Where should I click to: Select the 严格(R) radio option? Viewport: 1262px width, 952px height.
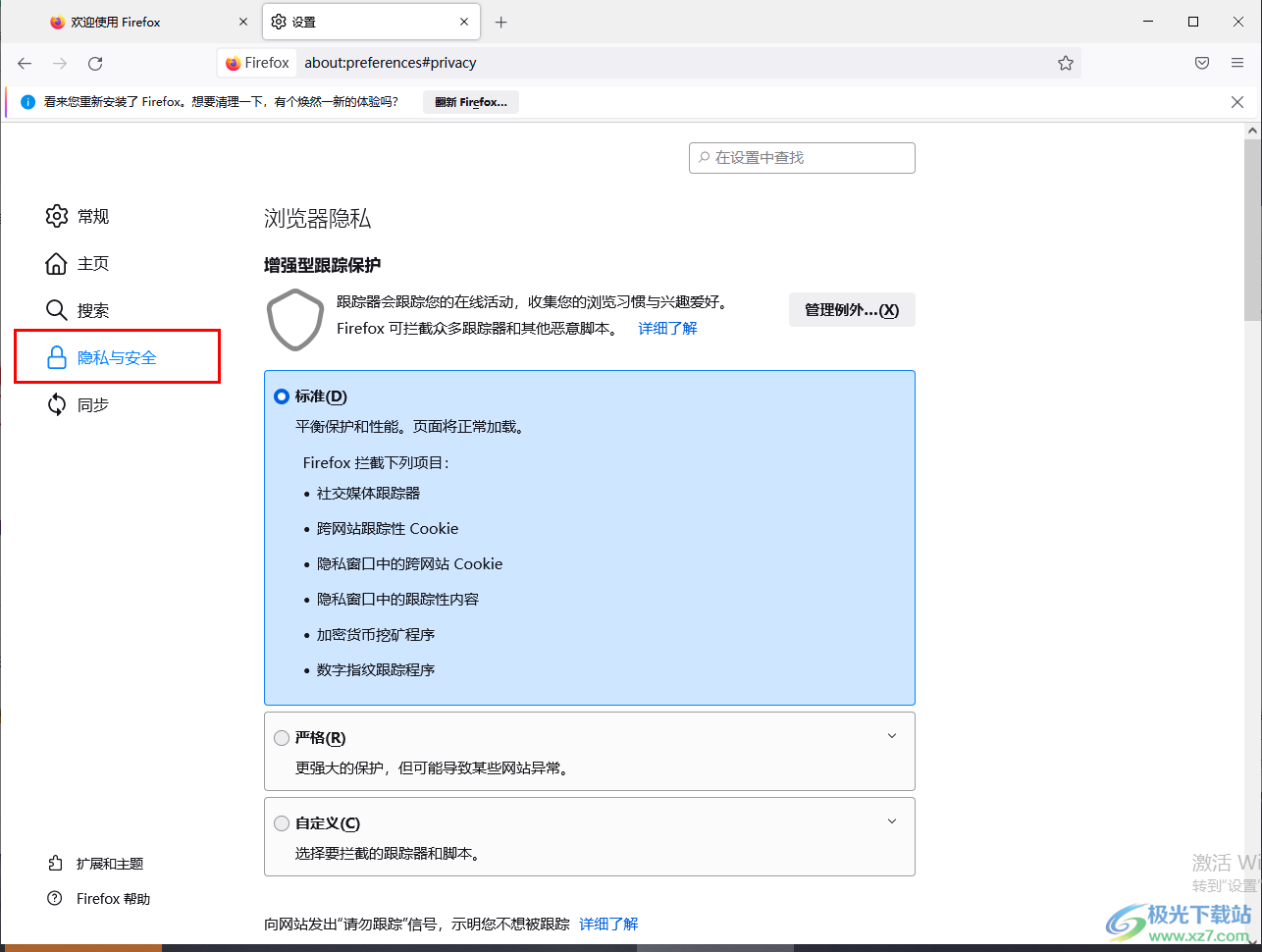(282, 738)
